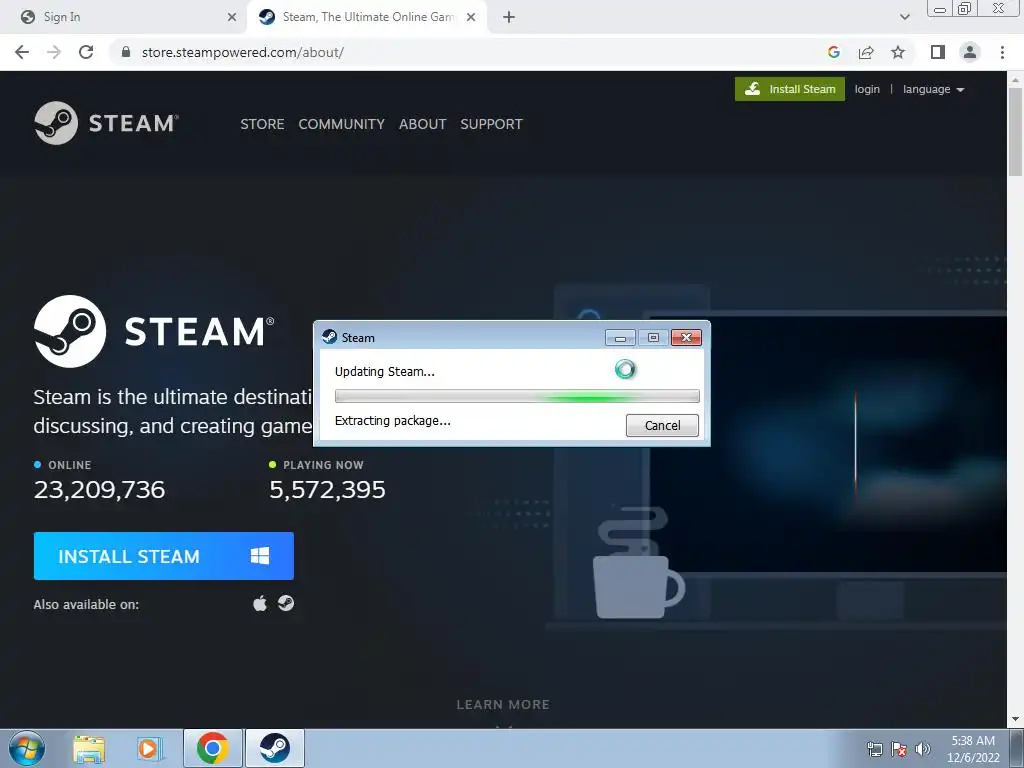Viewport: 1024px width, 768px height.
Task: Close the Steam, The Ultimate Online Game tab
Action: tap(470, 17)
